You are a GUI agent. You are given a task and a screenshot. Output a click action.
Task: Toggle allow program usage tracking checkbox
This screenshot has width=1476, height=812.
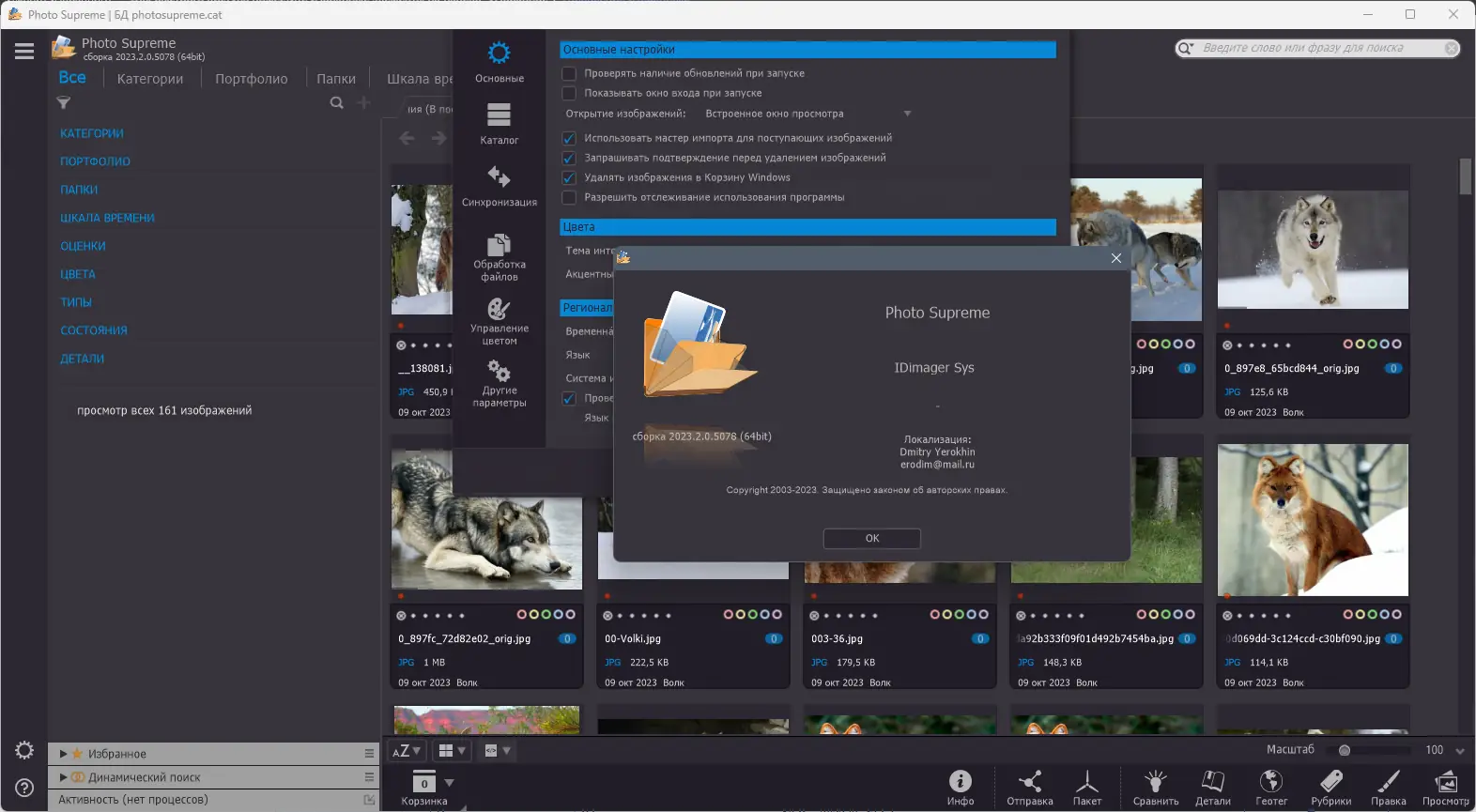coord(569,197)
